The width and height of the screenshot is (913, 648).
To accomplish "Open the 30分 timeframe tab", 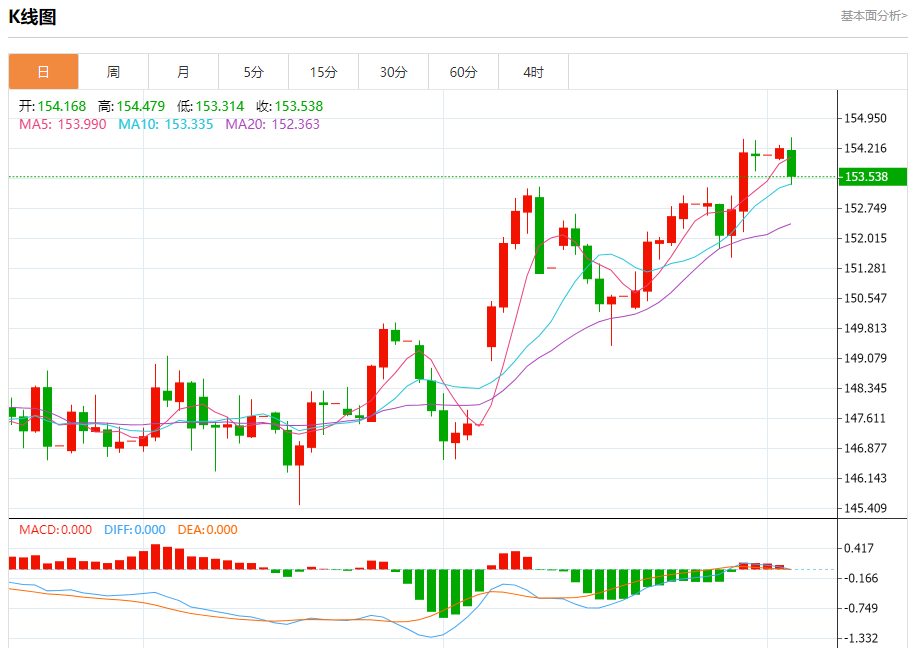I will coord(394,72).
